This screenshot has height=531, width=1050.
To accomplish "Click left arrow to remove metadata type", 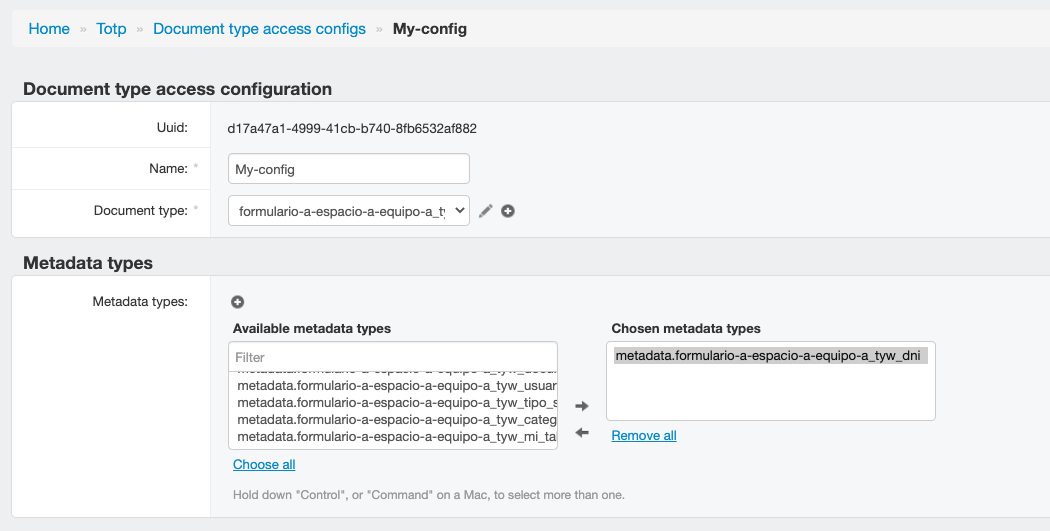I will click(x=583, y=433).
